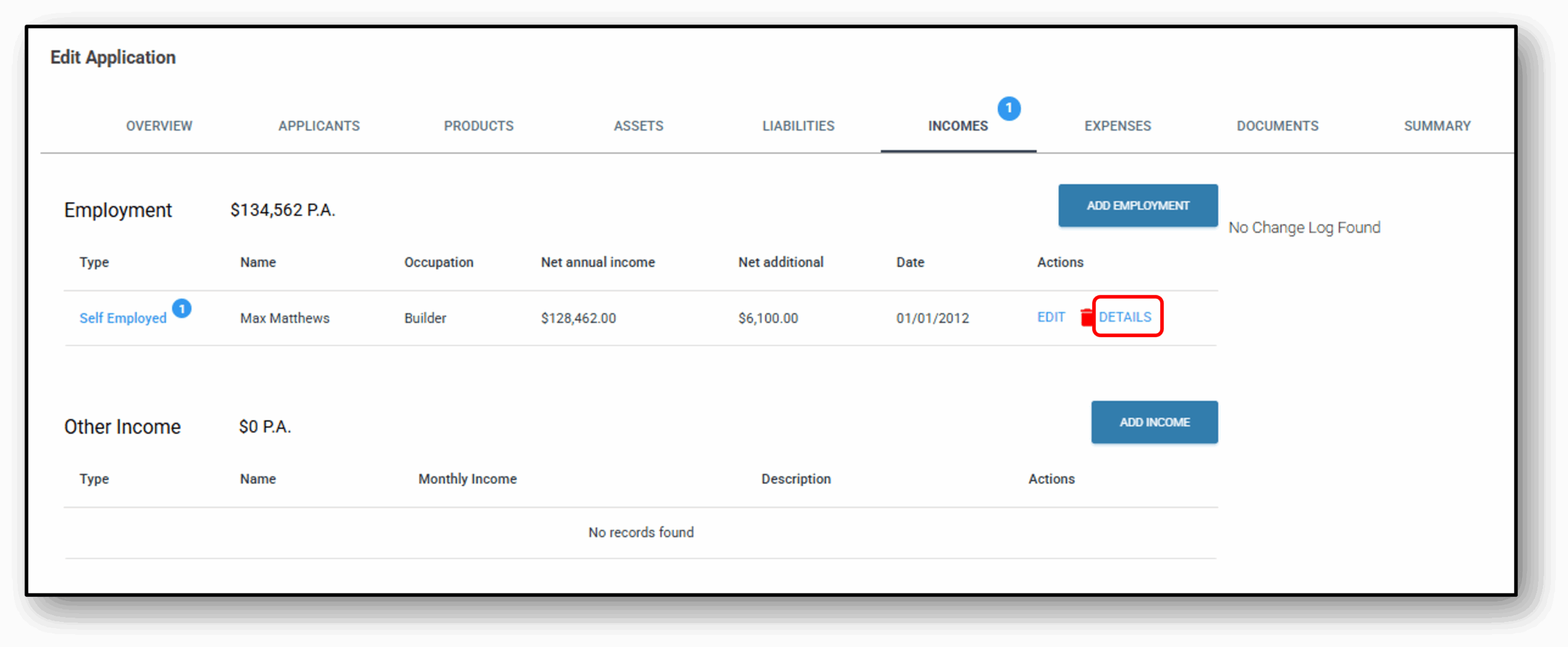
Task: Select the Assets tab
Action: (x=638, y=126)
